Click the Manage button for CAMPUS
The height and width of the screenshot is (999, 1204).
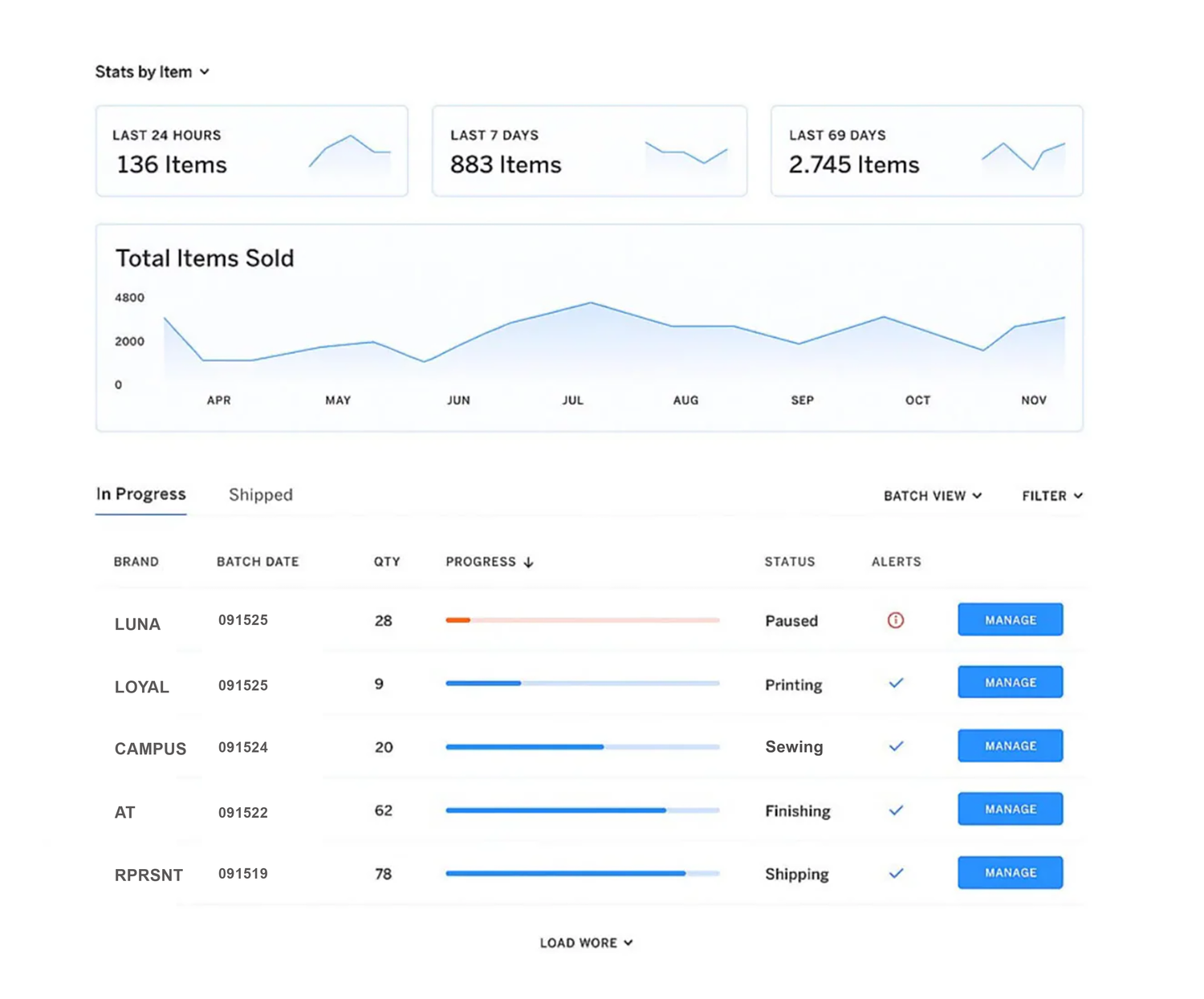pos(1010,746)
